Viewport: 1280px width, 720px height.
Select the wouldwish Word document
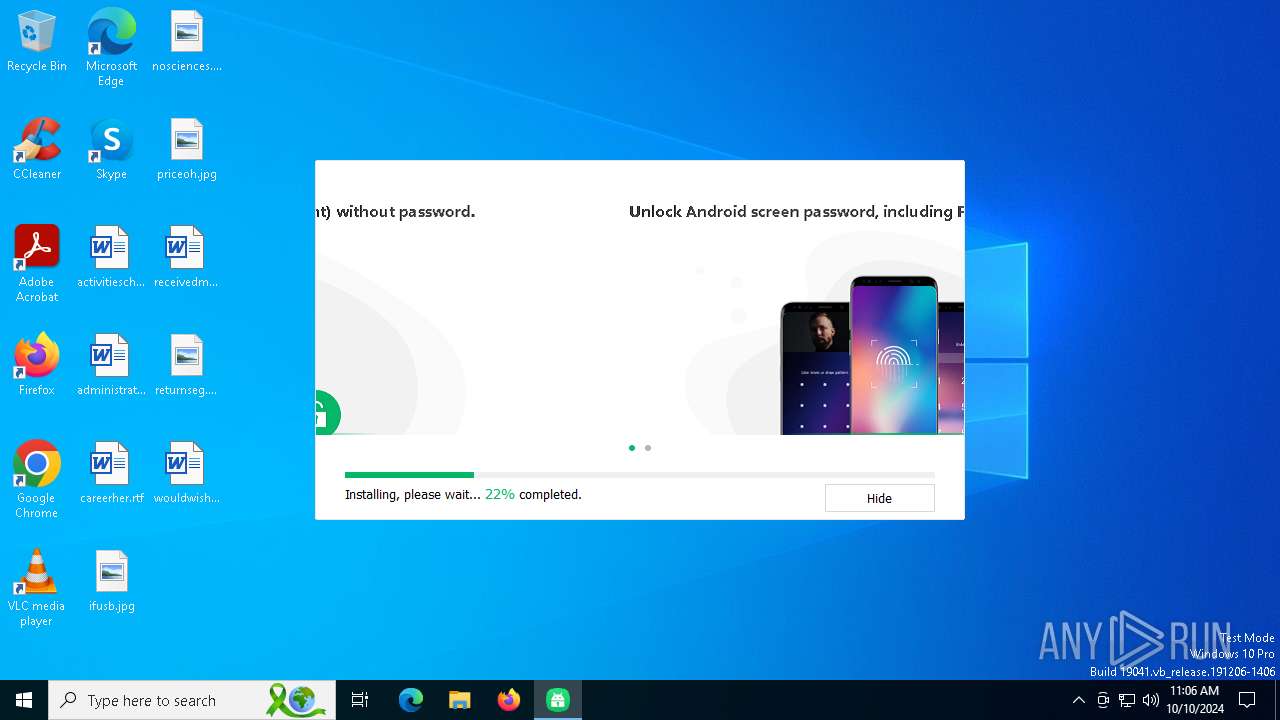[x=187, y=474]
